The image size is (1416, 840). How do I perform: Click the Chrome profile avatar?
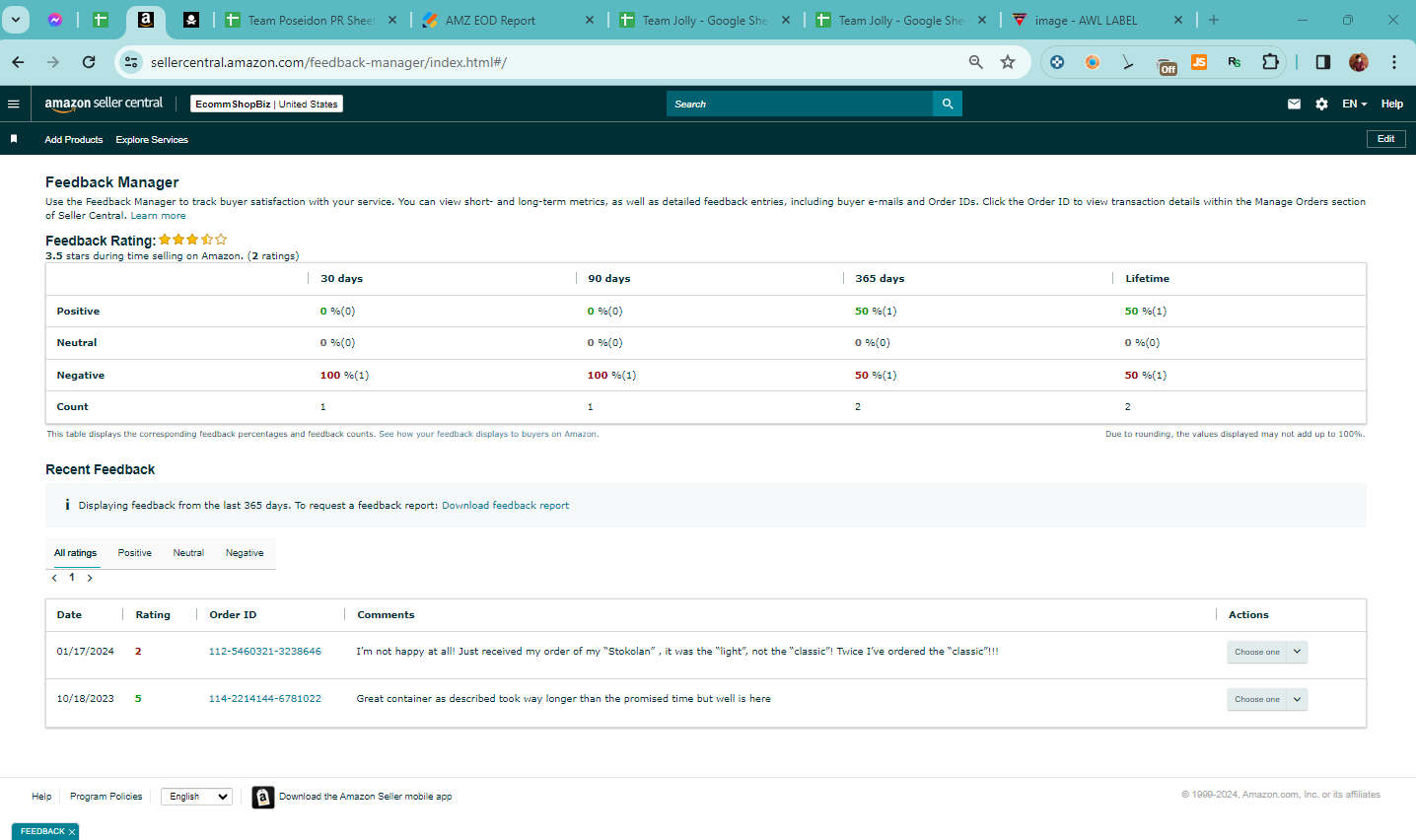(1359, 62)
